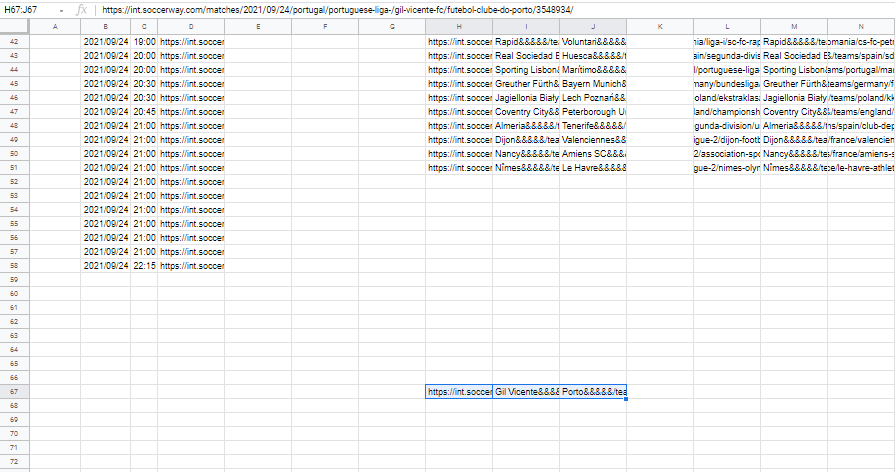
Task: Select row 42 header
Action: (14, 42)
